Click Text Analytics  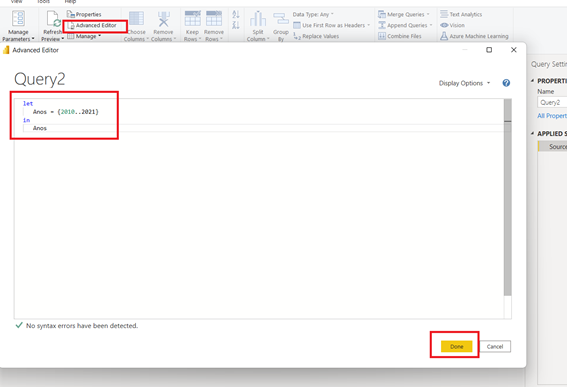[461, 14]
